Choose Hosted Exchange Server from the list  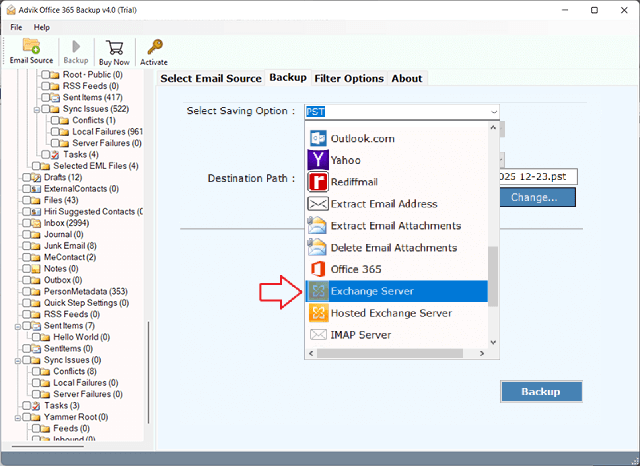pos(397,313)
